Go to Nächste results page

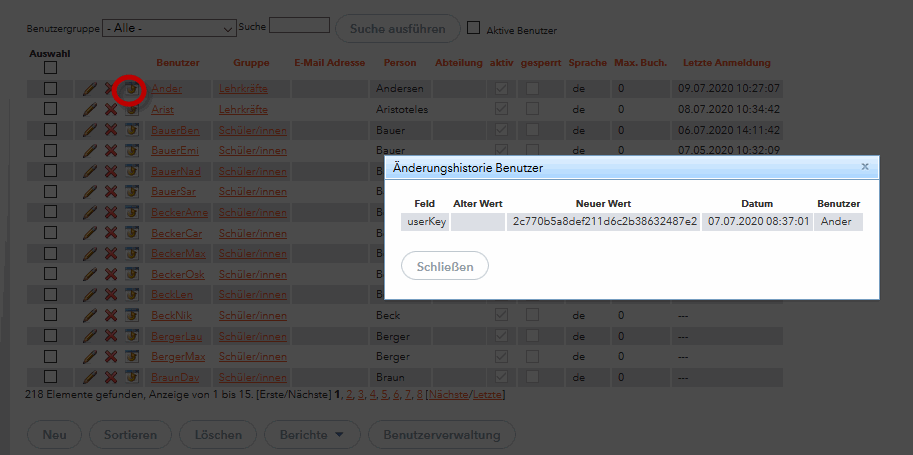tap(448, 395)
